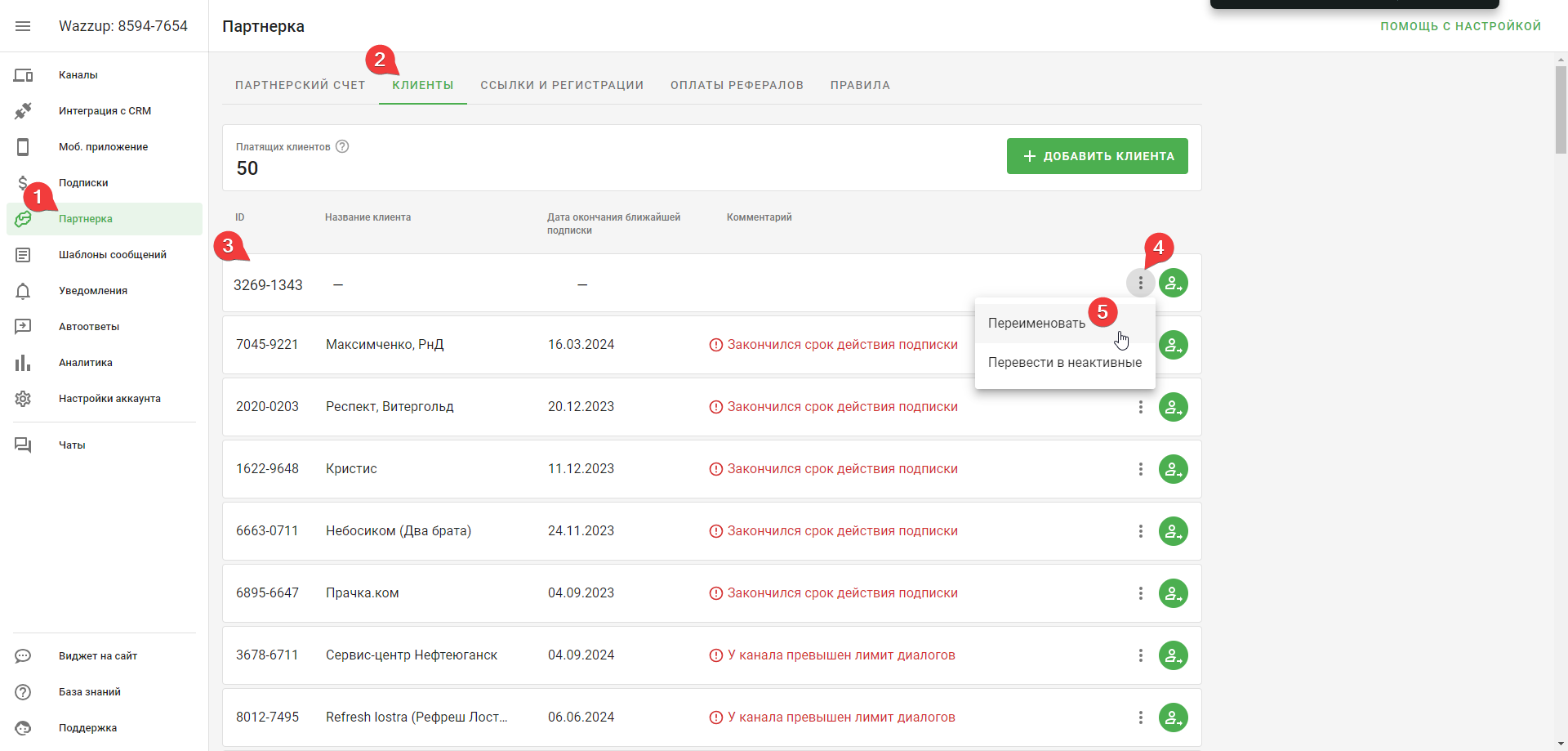Click green user icon for Сервис-центр Нефтеюганск
The image size is (1568, 751).
(x=1174, y=655)
